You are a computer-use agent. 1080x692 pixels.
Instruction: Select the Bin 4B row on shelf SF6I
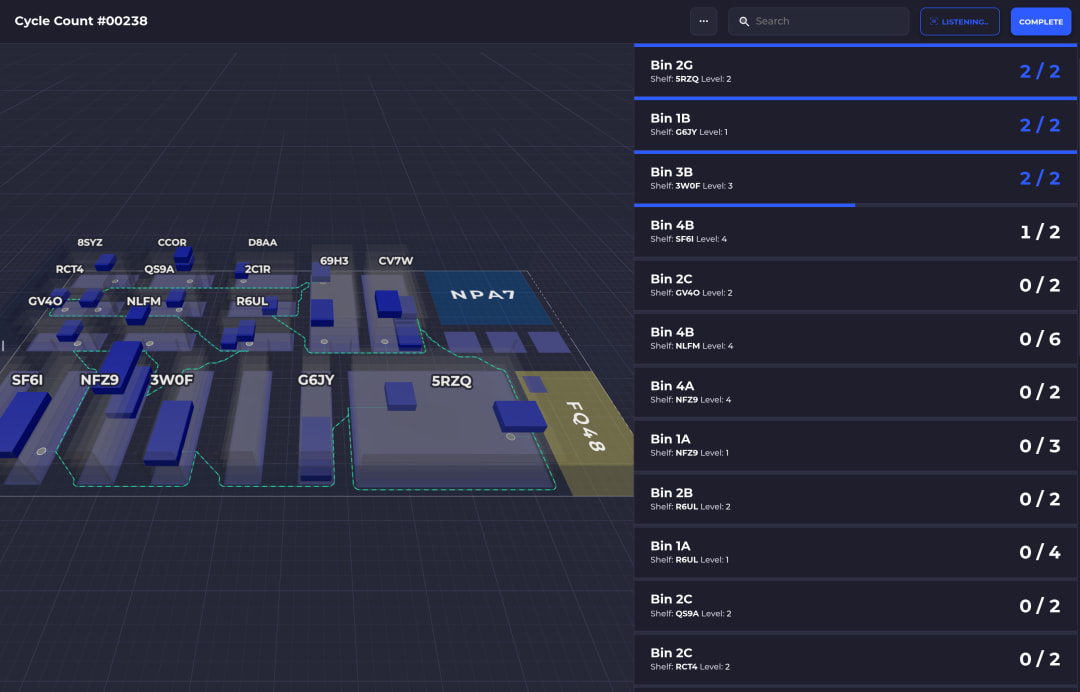pos(855,231)
